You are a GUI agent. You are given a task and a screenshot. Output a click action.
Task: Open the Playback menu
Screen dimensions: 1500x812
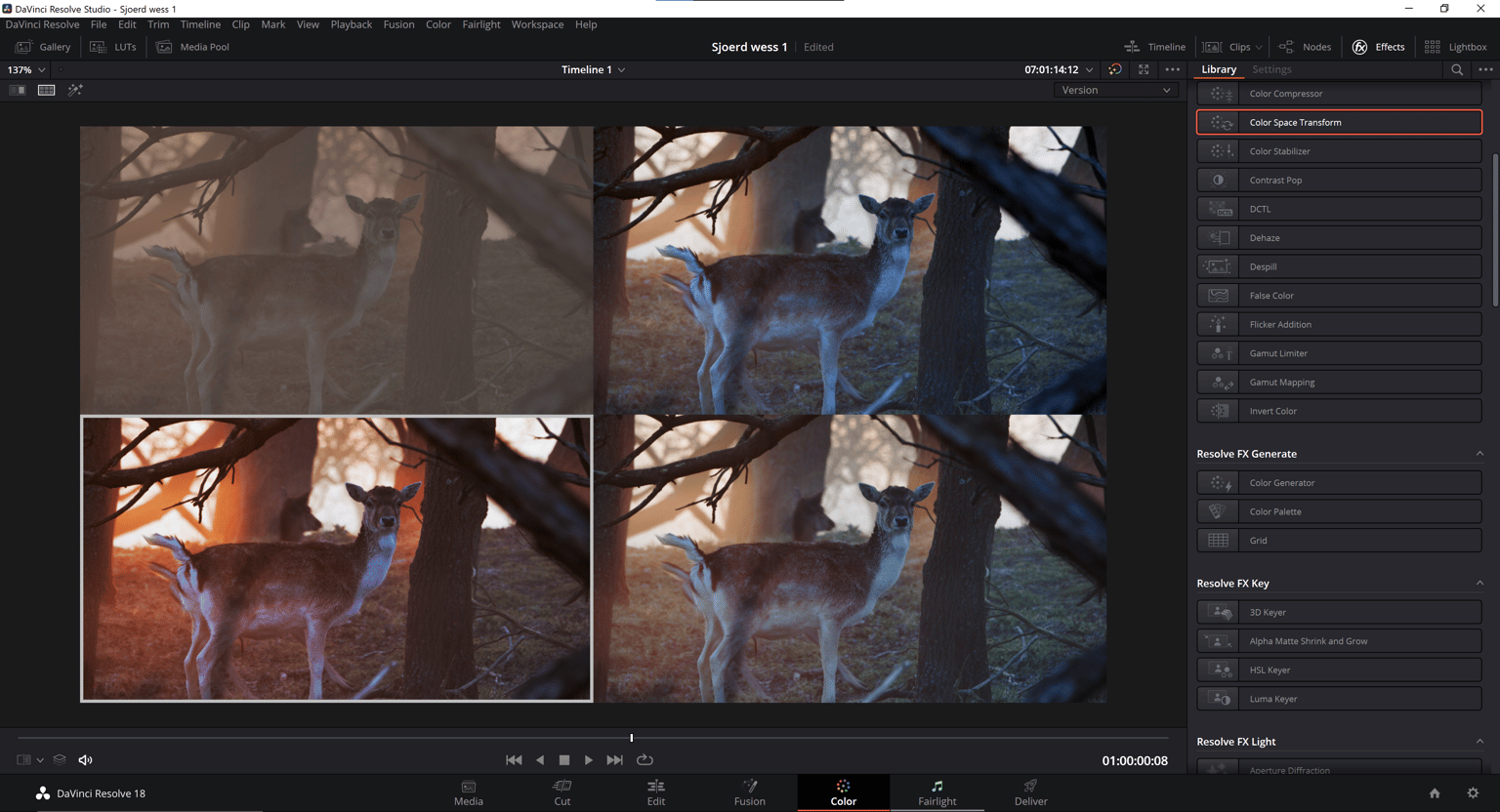351,24
